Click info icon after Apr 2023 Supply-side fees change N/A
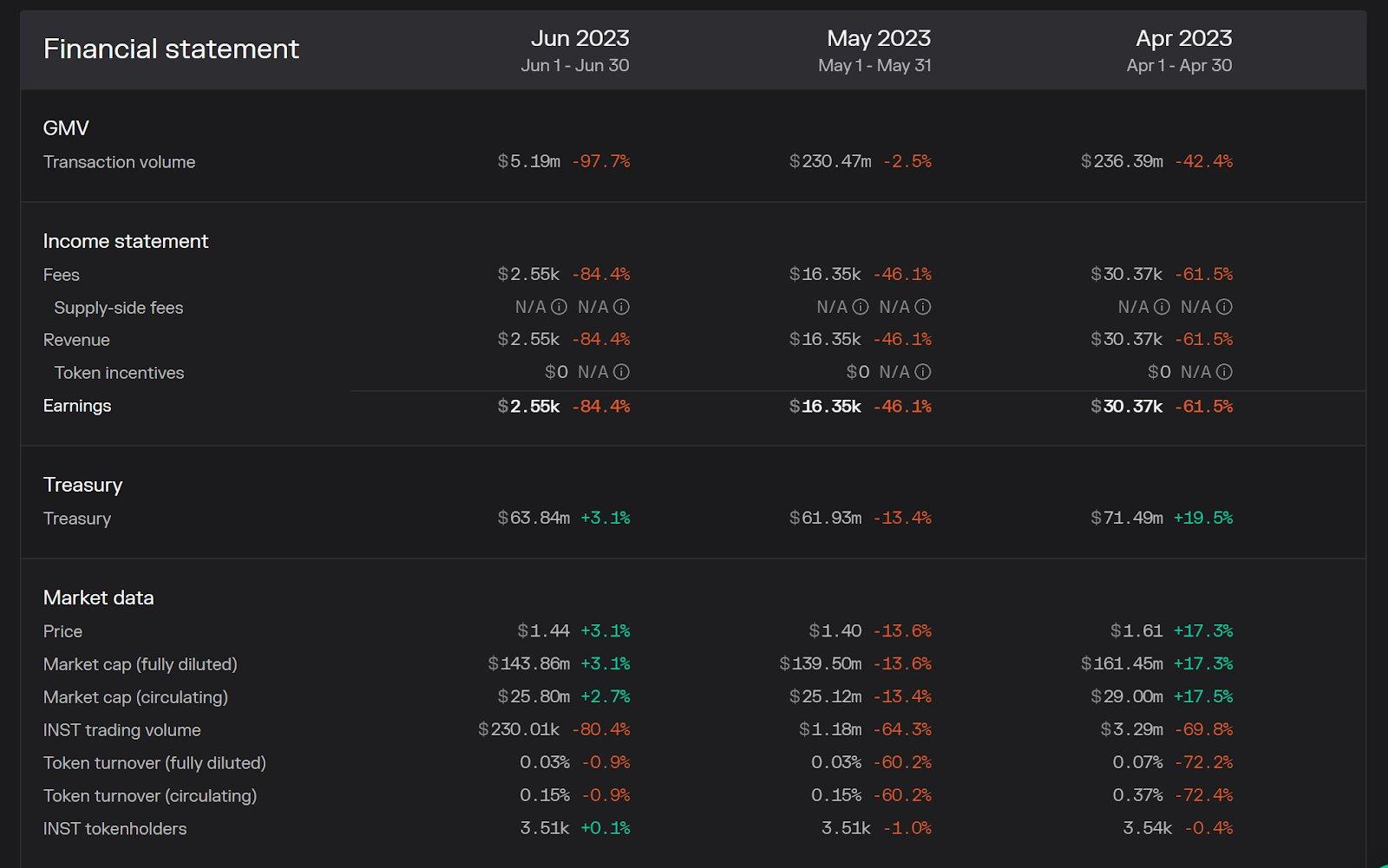Image resolution: width=1388 pixels, height=868 pixels. click(1224, 307)
